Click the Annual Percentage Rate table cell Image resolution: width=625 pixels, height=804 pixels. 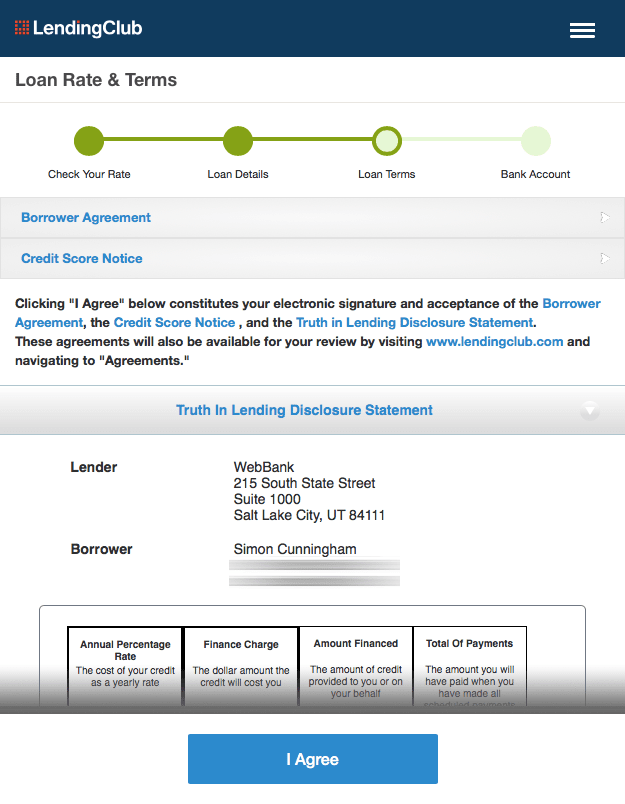(x=125, y=667)
